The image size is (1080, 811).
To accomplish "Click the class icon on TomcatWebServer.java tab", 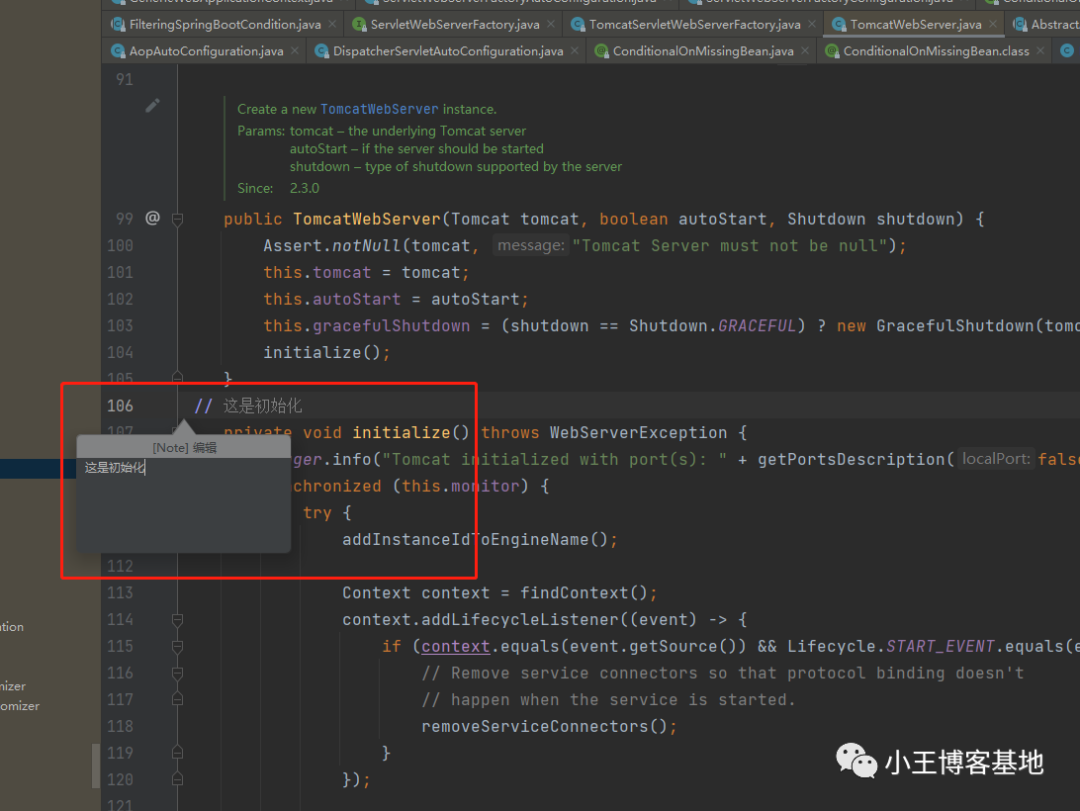I will pyautogui.click(x=838, y=25).
